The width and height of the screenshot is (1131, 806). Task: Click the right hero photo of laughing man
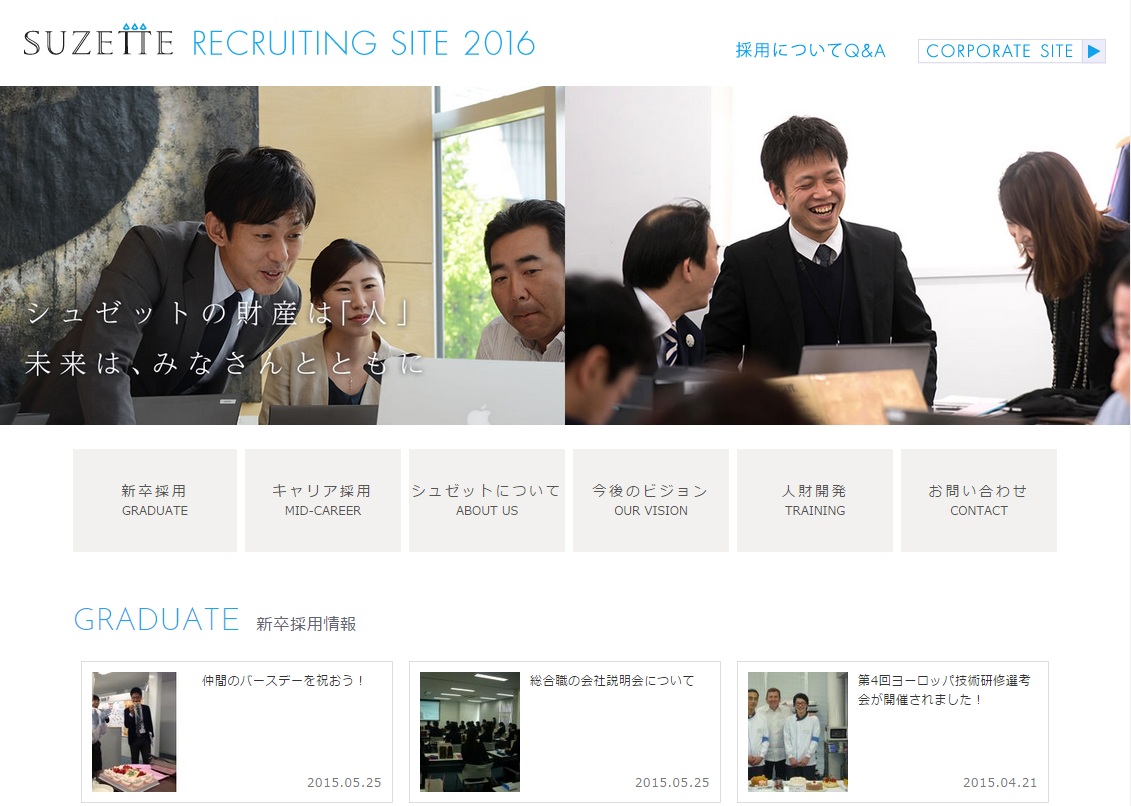pyautogui.click(x=848, y=255)
